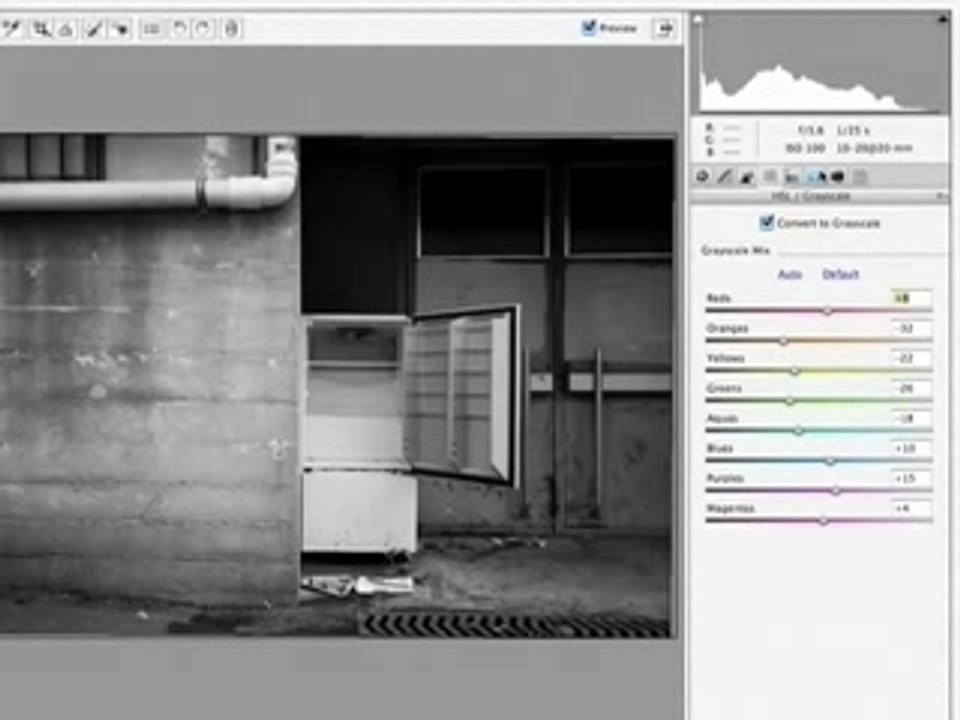The image size is (960, 720).
Task: Click the Aquas value input field
Action: pyautogui.click(x=912, y=418)
